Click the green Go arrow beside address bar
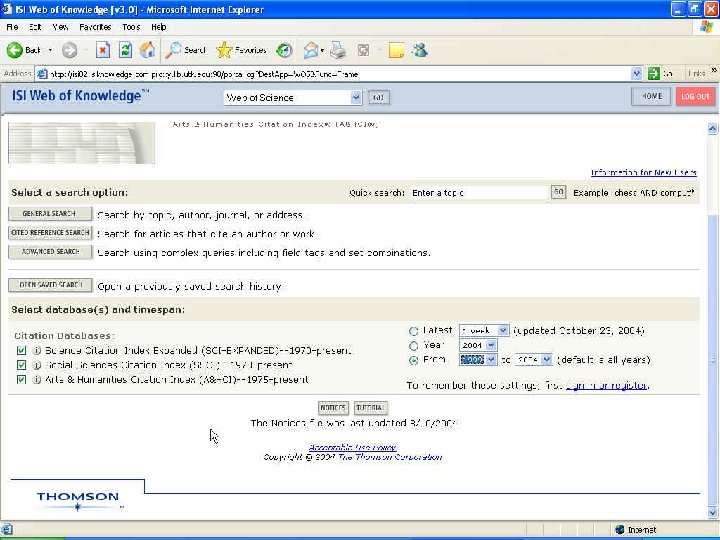 coord(653,73)
